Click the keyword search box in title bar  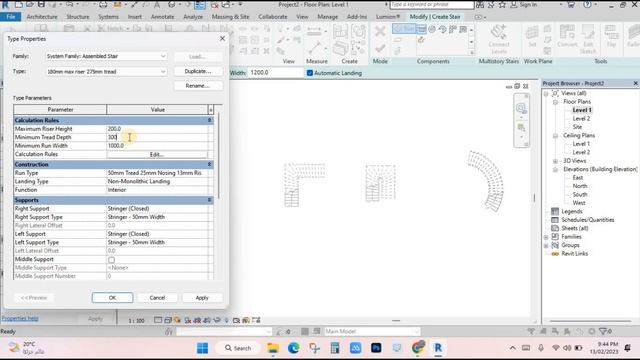pyautogui.click(x=431, y=4)
